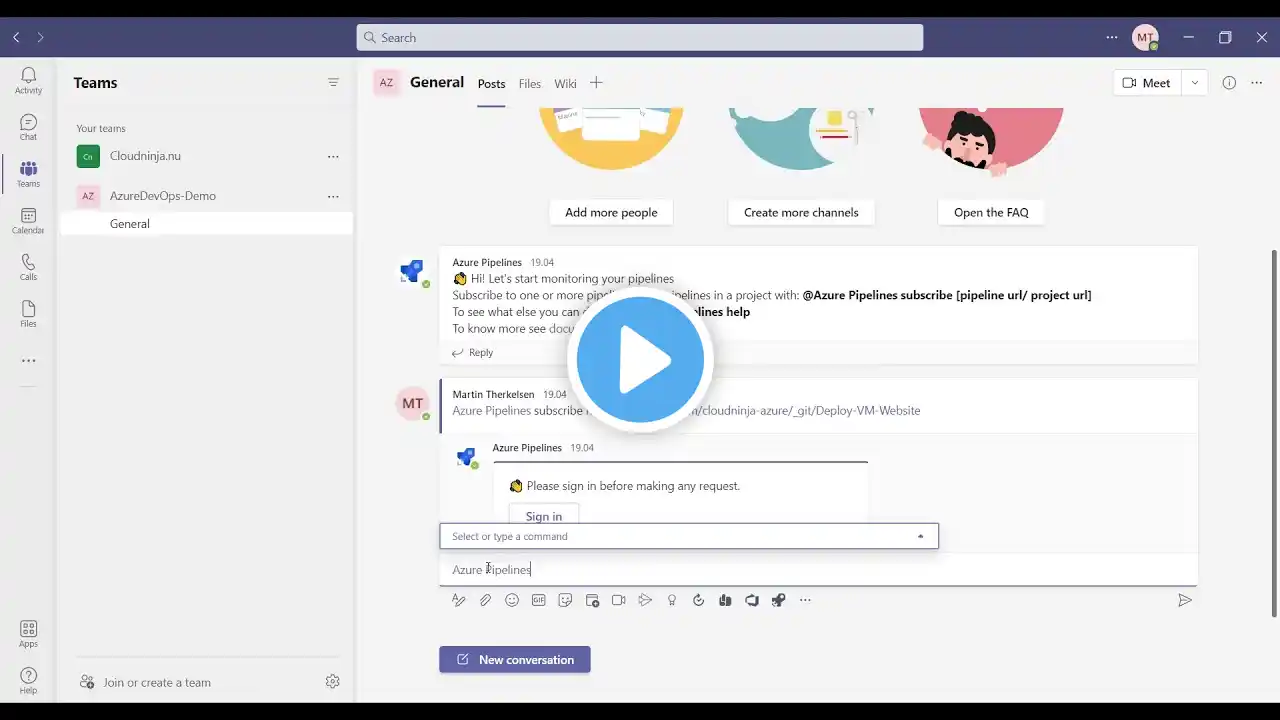This screenshot has height=720, width=1280.
Task: Switch to the Posts tab
Action: (x=491, y=84)
